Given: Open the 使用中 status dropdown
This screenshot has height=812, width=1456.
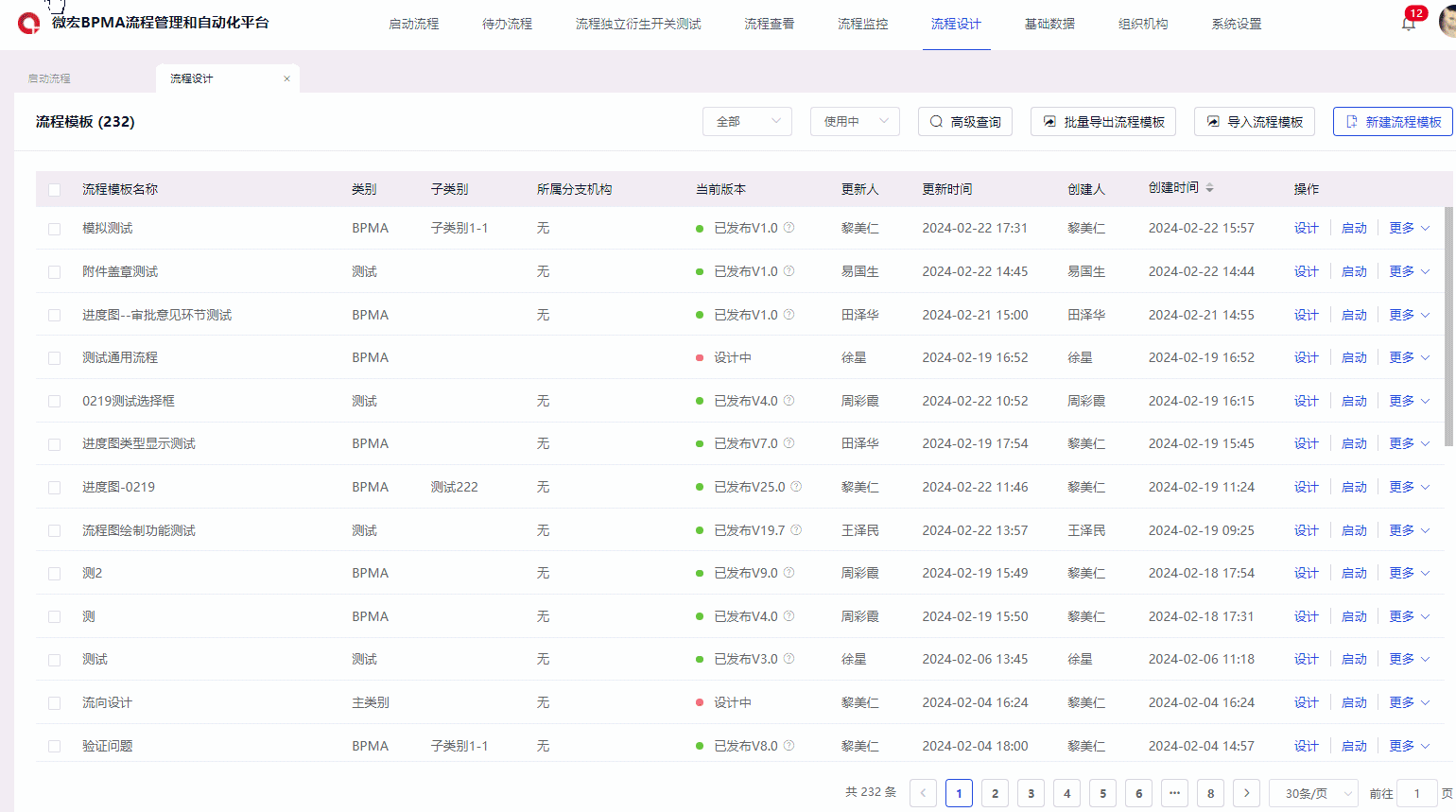Looking at the screenshot, I should click(854, 121).
